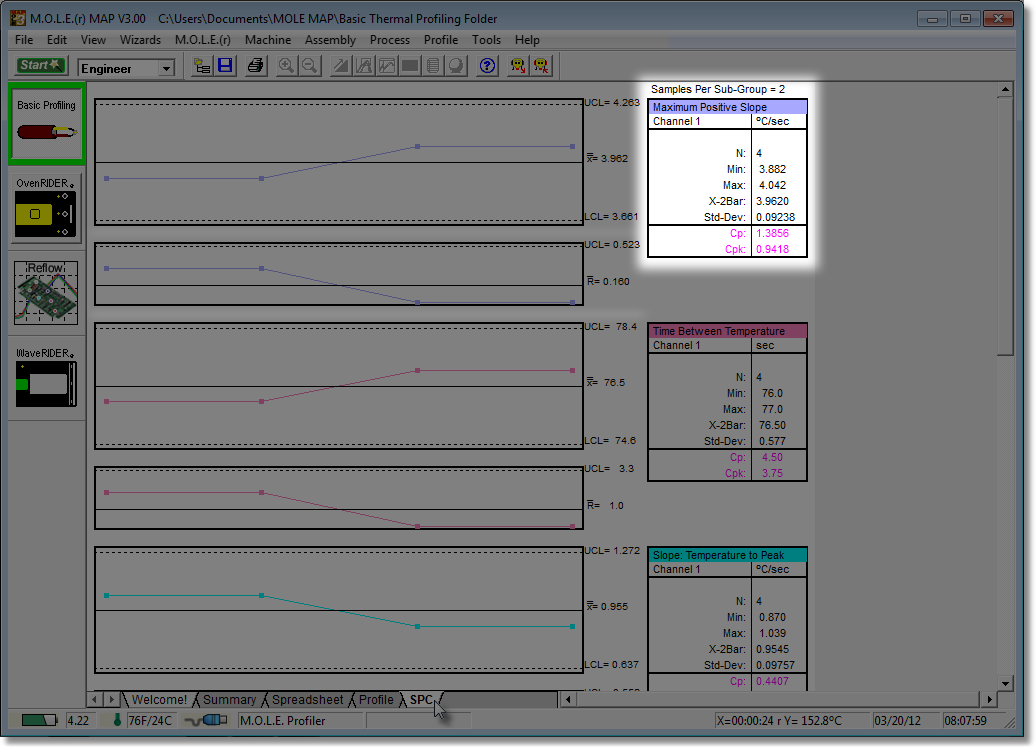Select the SPC tab
The image size is (1036, 749).
click(x=421, y=699)
